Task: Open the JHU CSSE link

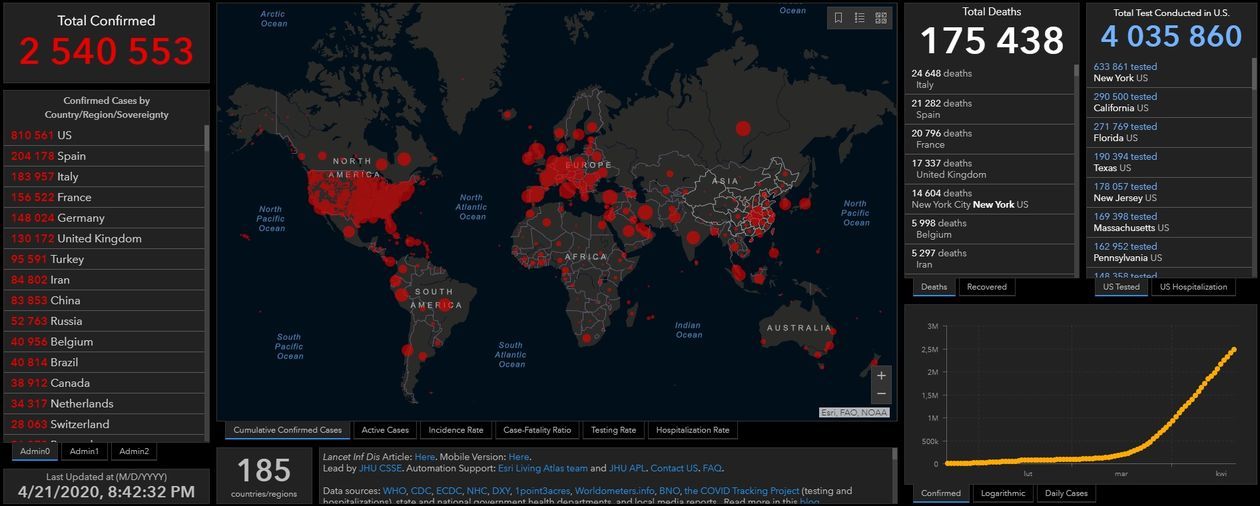Action: point(376,468)
